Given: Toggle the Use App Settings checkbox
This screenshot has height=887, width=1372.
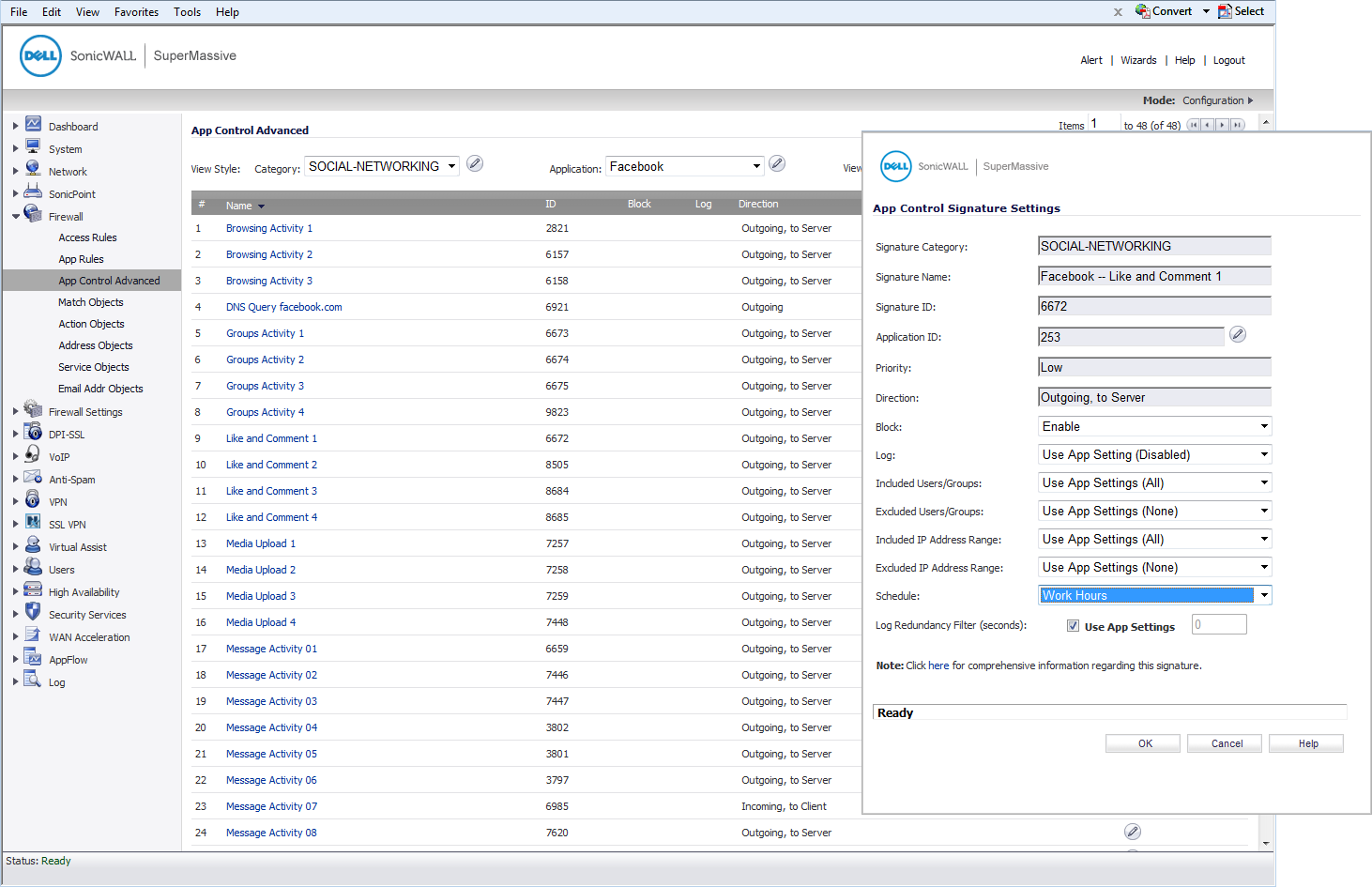Looking at the screenshot, I should coord(1073,626).
